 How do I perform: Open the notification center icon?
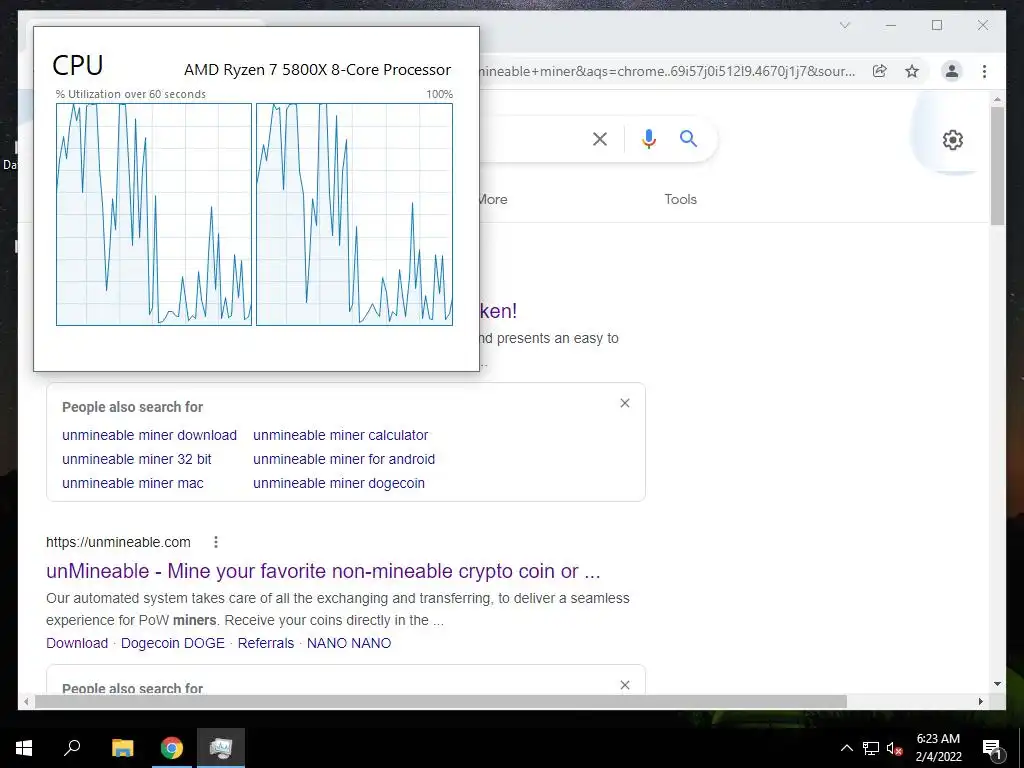(x=991, y=748)
